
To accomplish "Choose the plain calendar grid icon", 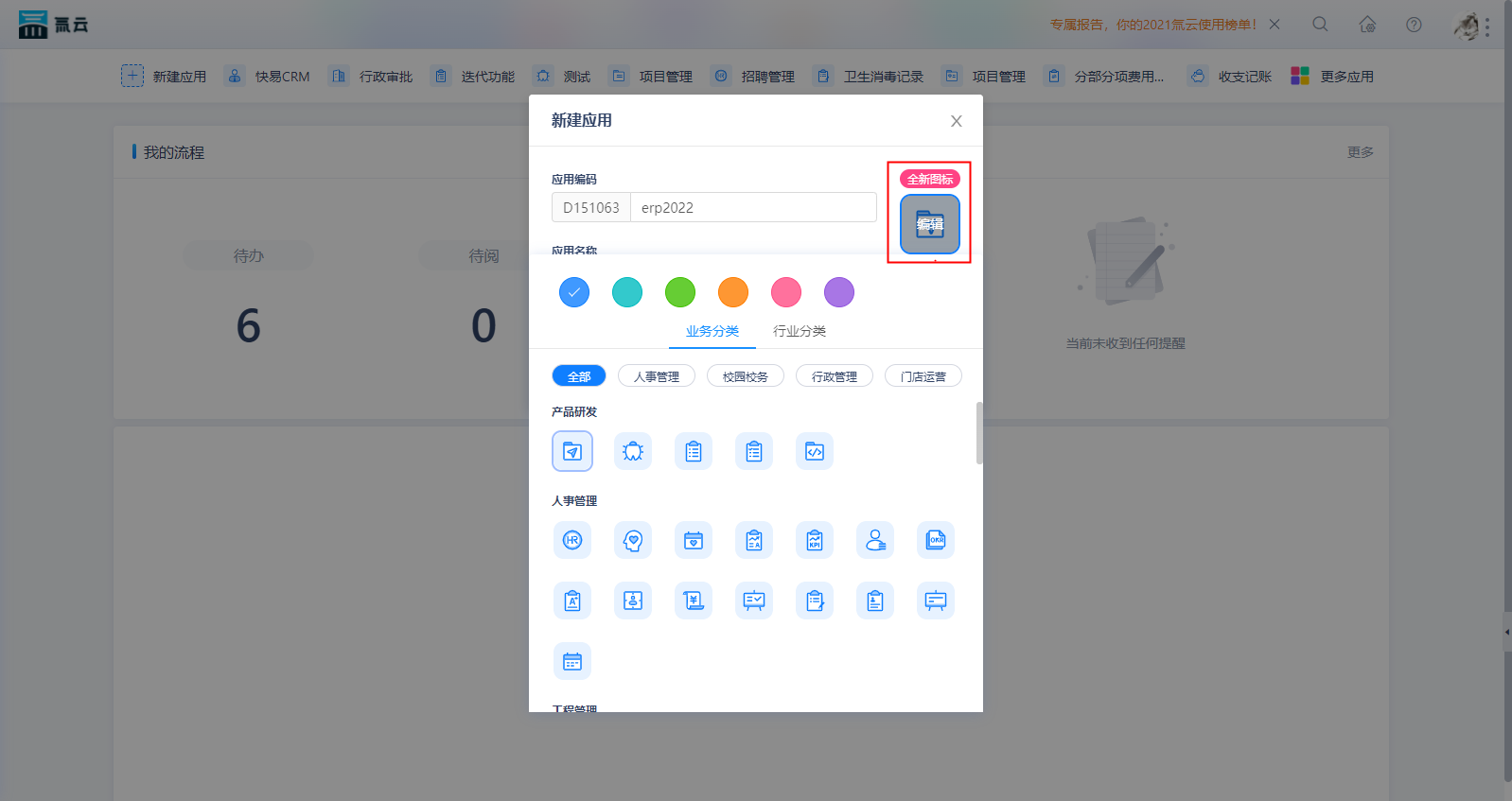I will click(x=572, y=661).
